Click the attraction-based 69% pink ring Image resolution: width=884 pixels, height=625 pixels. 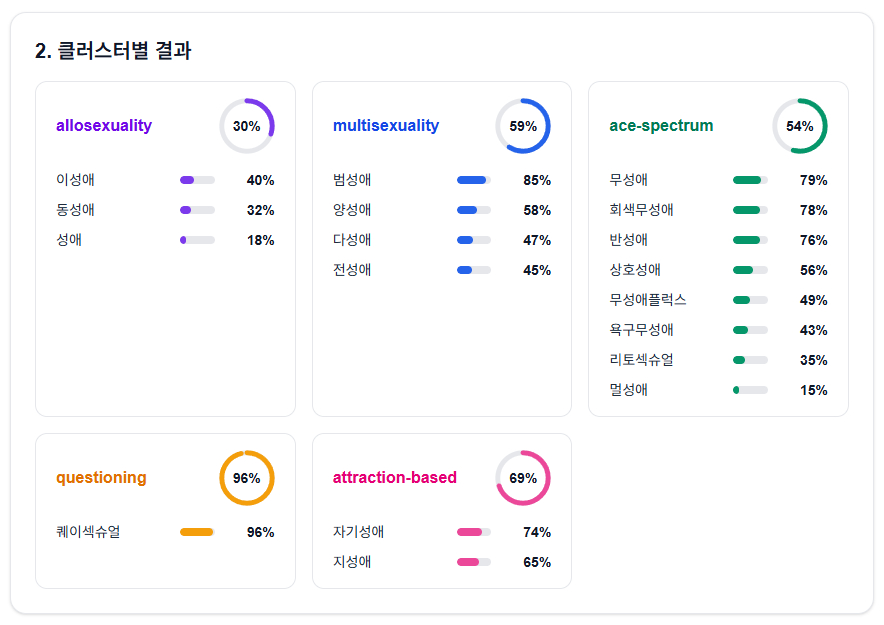pyautogui.click(x=523, y=478)
